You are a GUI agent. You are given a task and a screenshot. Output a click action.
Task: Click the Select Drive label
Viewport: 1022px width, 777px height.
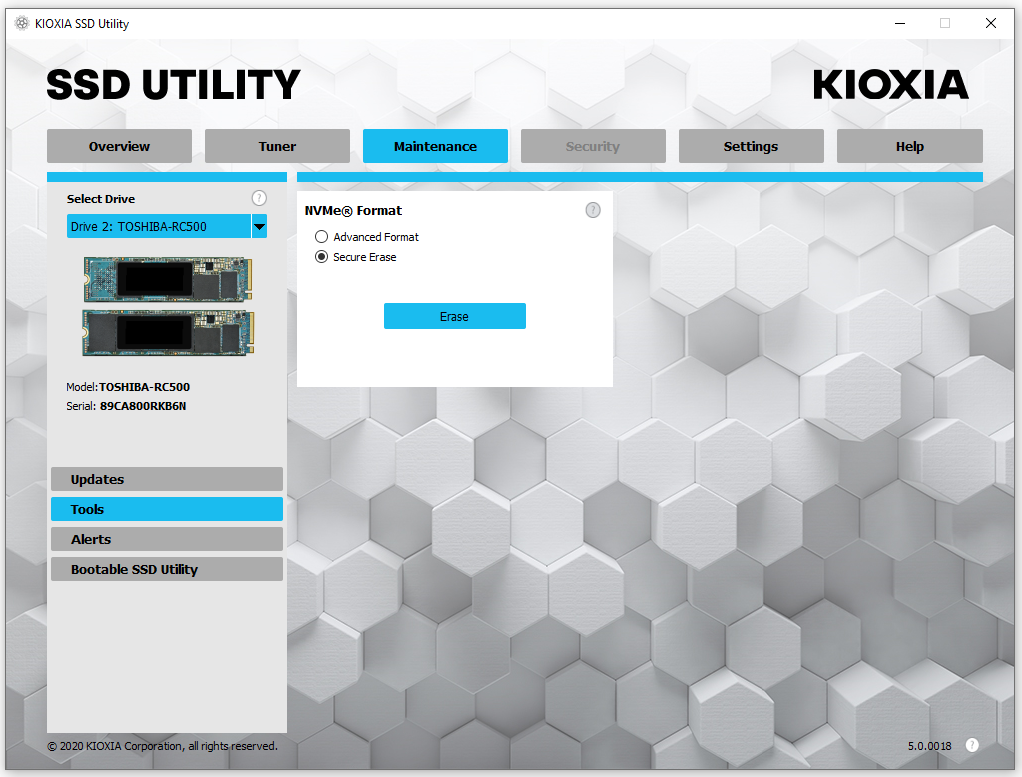pyautogui.click(x=101, y=199)
